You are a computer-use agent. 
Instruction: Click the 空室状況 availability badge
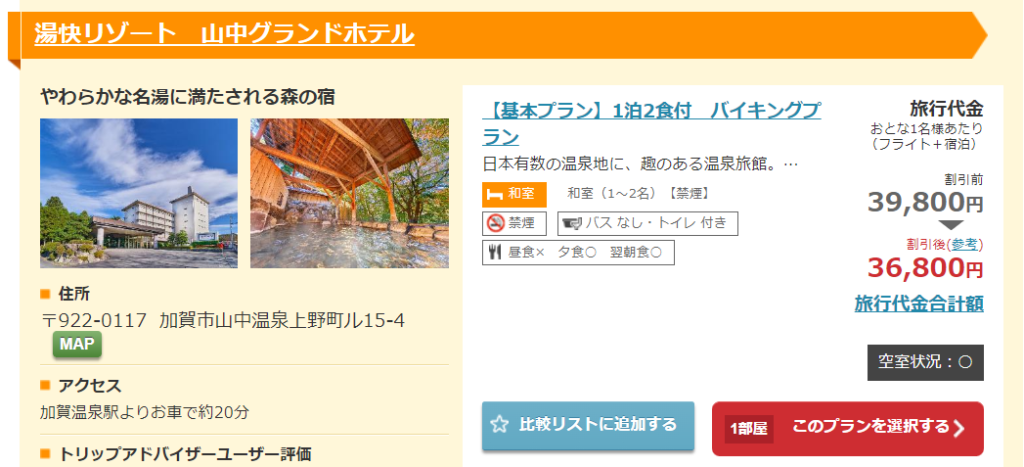(x=925, y=362)
